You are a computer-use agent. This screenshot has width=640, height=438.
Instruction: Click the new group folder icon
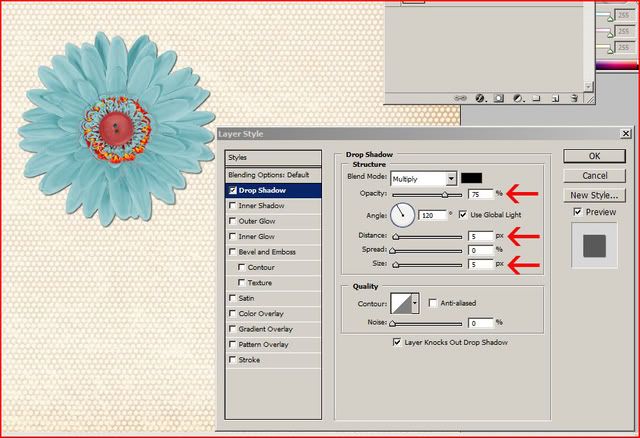coord(536,98)
